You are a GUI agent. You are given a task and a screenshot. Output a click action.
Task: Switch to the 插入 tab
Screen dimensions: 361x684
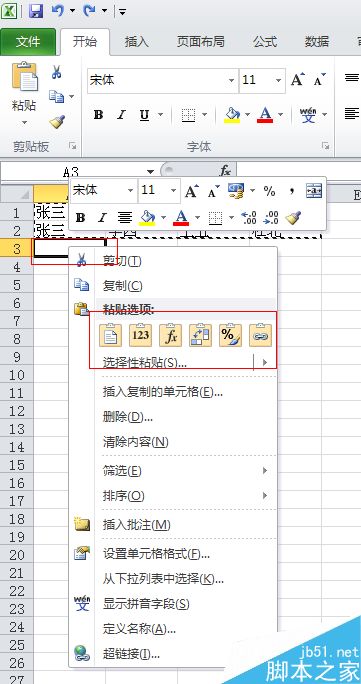[136, 42]
